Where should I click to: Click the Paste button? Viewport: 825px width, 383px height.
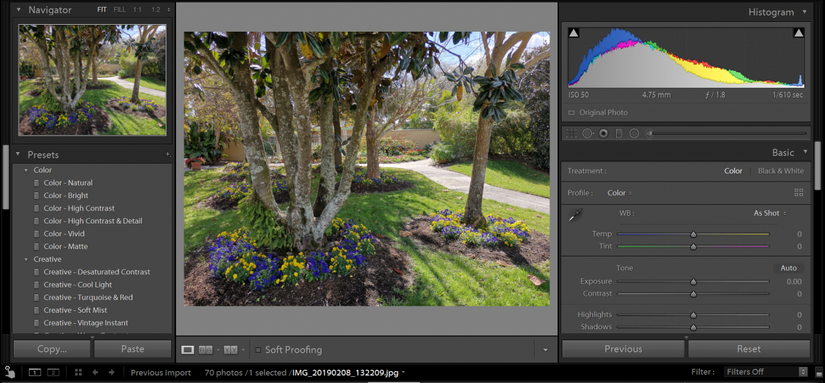133,349
